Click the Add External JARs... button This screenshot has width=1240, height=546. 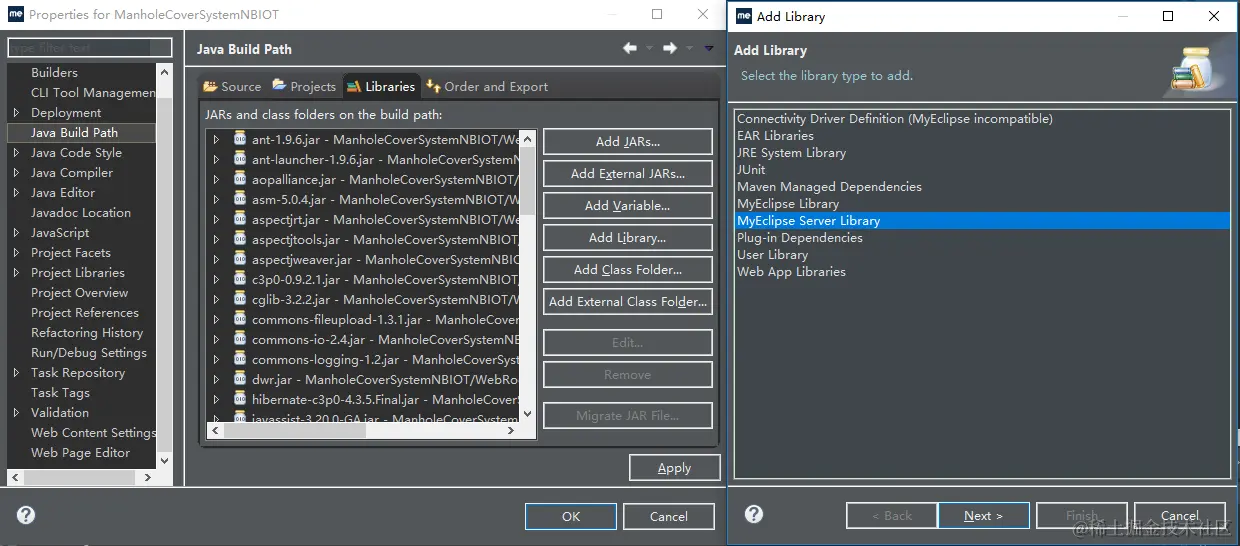point(628,174)
